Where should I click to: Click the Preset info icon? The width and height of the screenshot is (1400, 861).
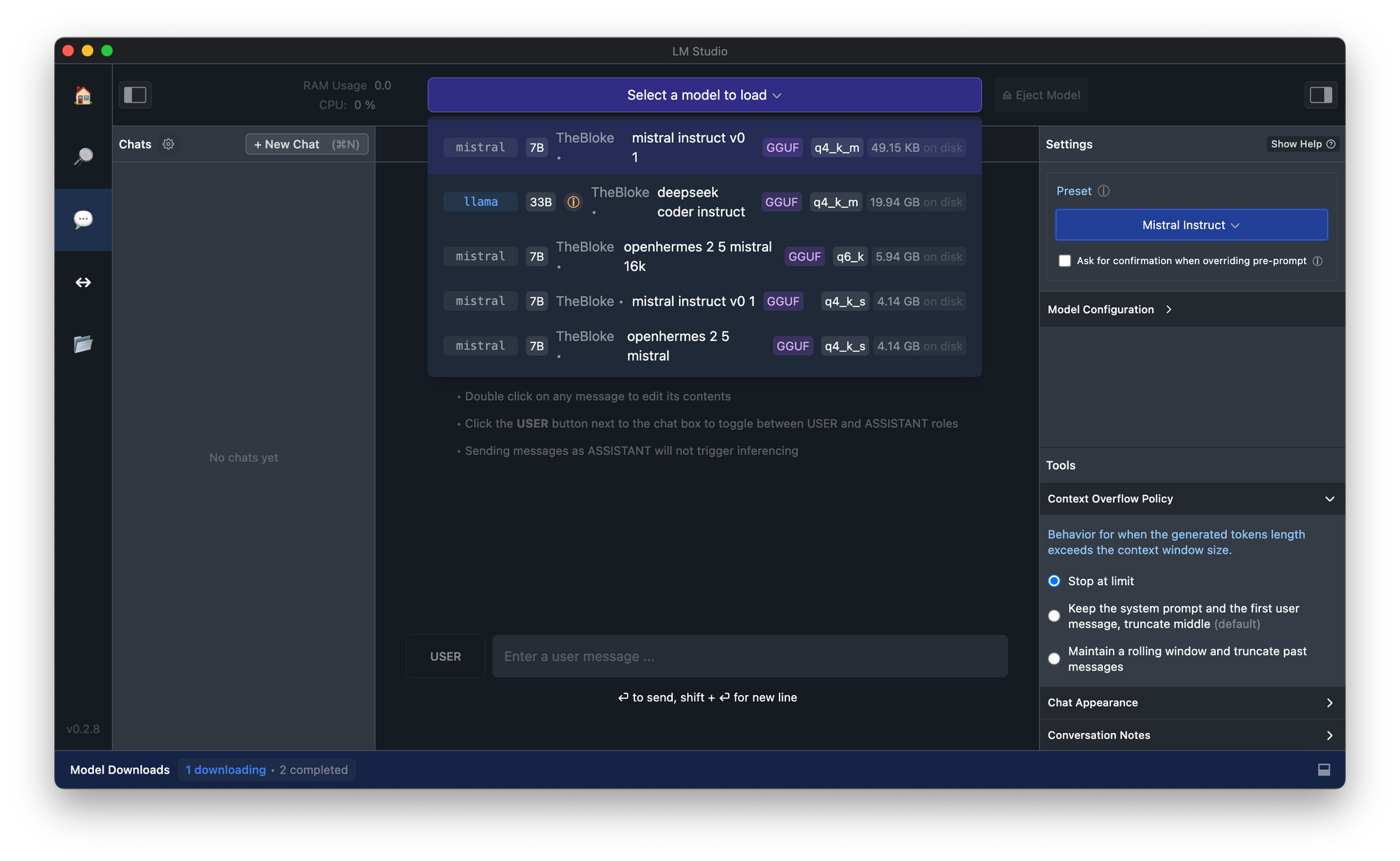[x=1104, y=191]
